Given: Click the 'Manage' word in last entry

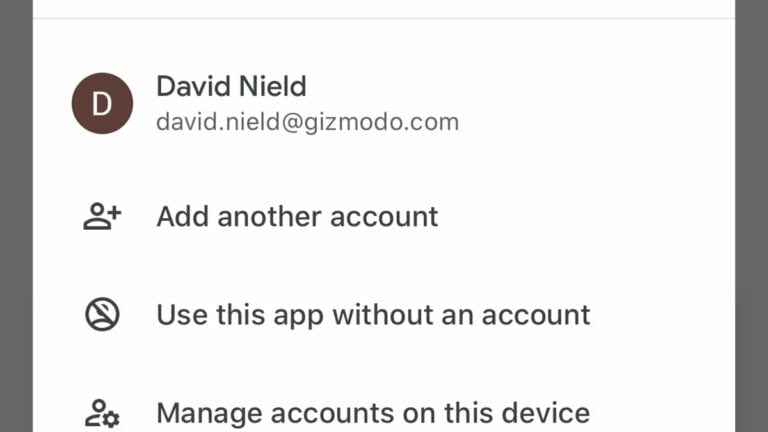Looking at the screenshot, I should point(209,414).
